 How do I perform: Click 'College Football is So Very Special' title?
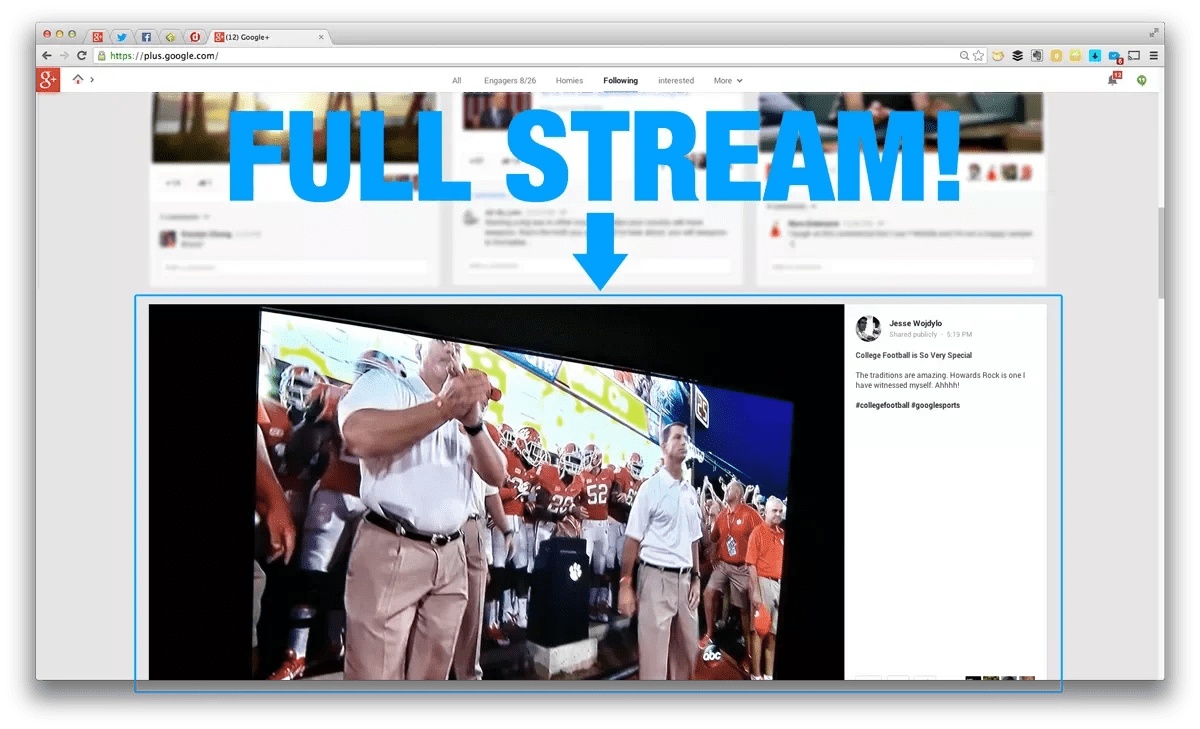click(913, 355)
